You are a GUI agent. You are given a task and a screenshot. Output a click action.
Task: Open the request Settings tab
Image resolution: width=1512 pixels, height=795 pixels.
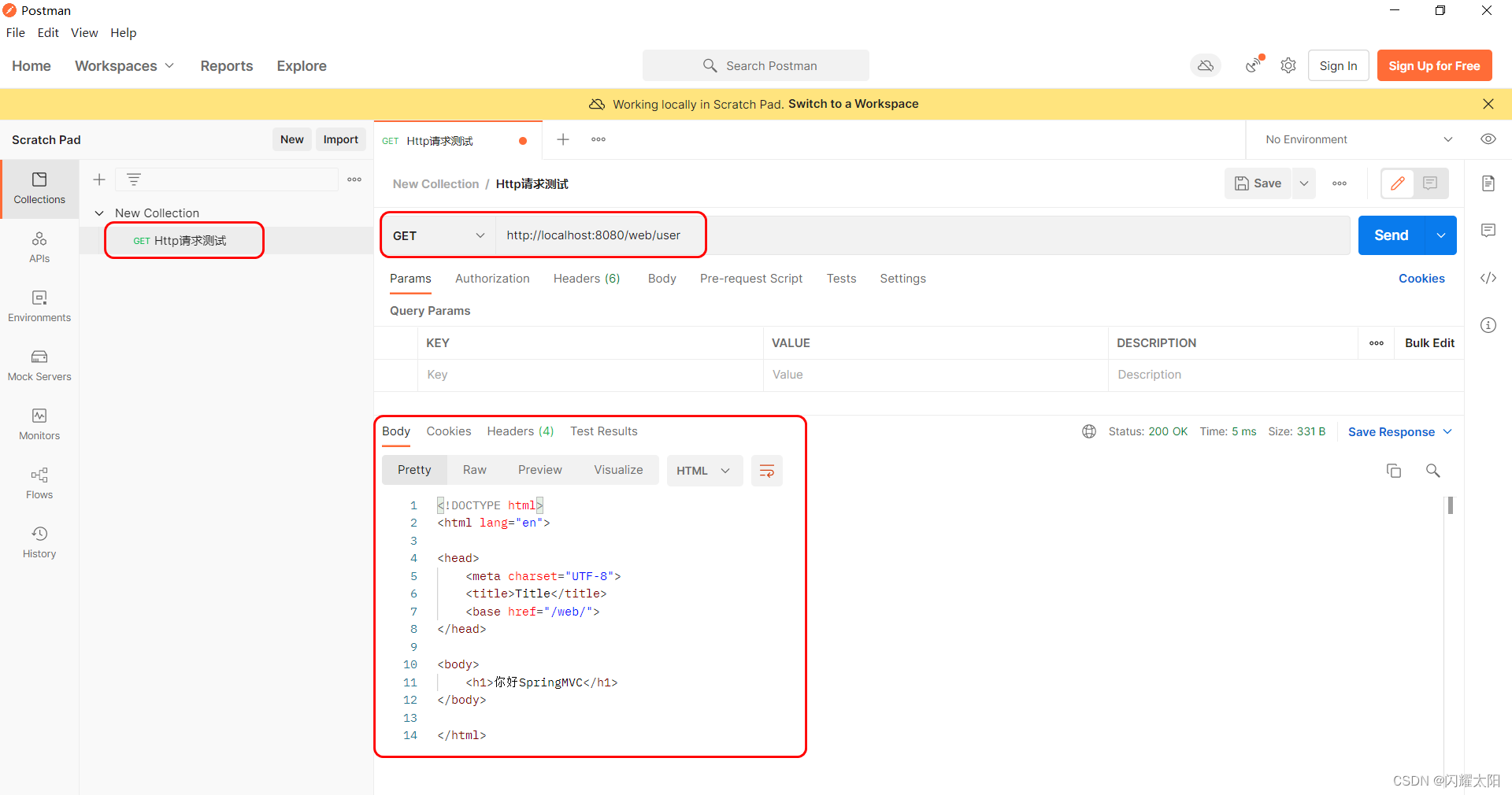(x=902, y=279)
